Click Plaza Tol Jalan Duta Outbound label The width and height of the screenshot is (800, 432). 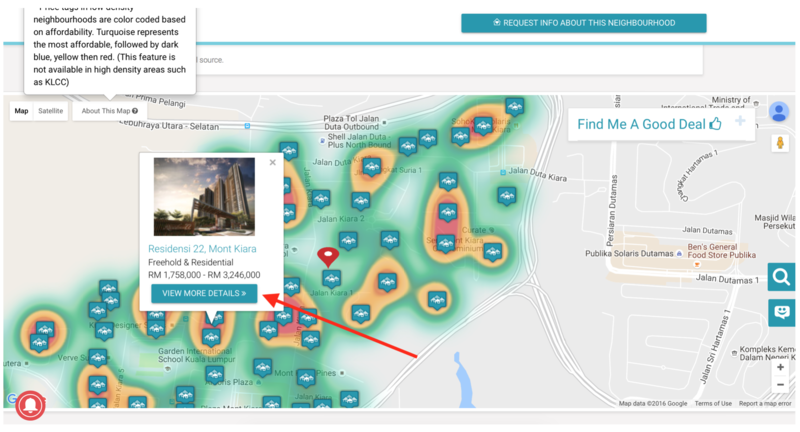click(x=352, y=122)
